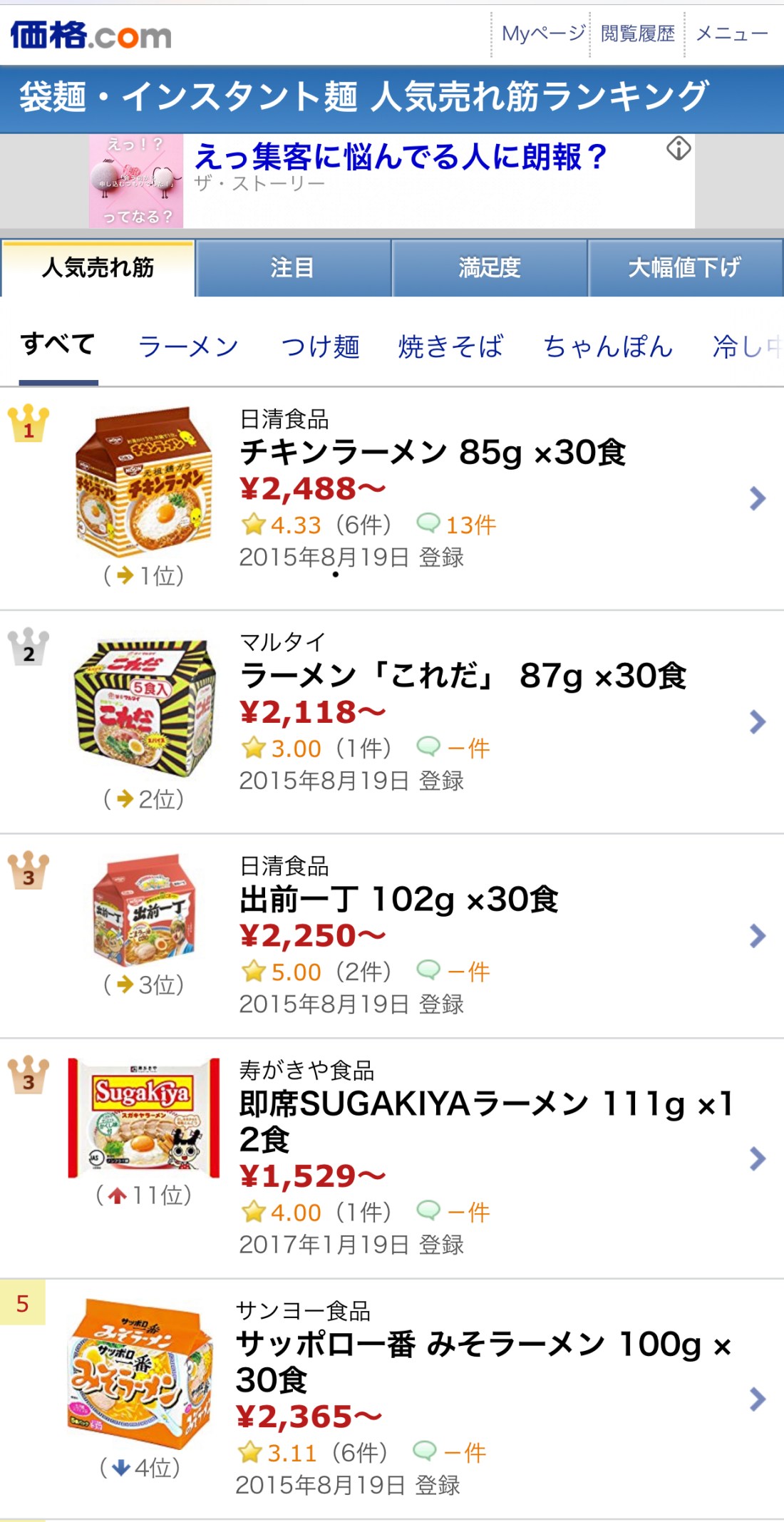Filter by つけ麺 category
The width and height of the screenshot is (784, 1522).
pyautogui.click(x=321, y=347)
